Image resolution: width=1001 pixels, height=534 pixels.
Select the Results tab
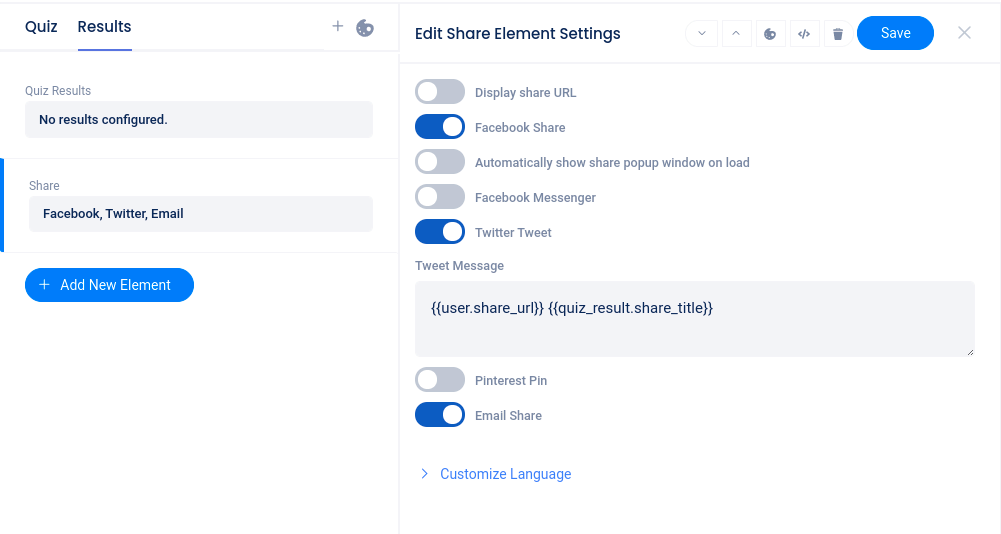click(x=104, y=27)
